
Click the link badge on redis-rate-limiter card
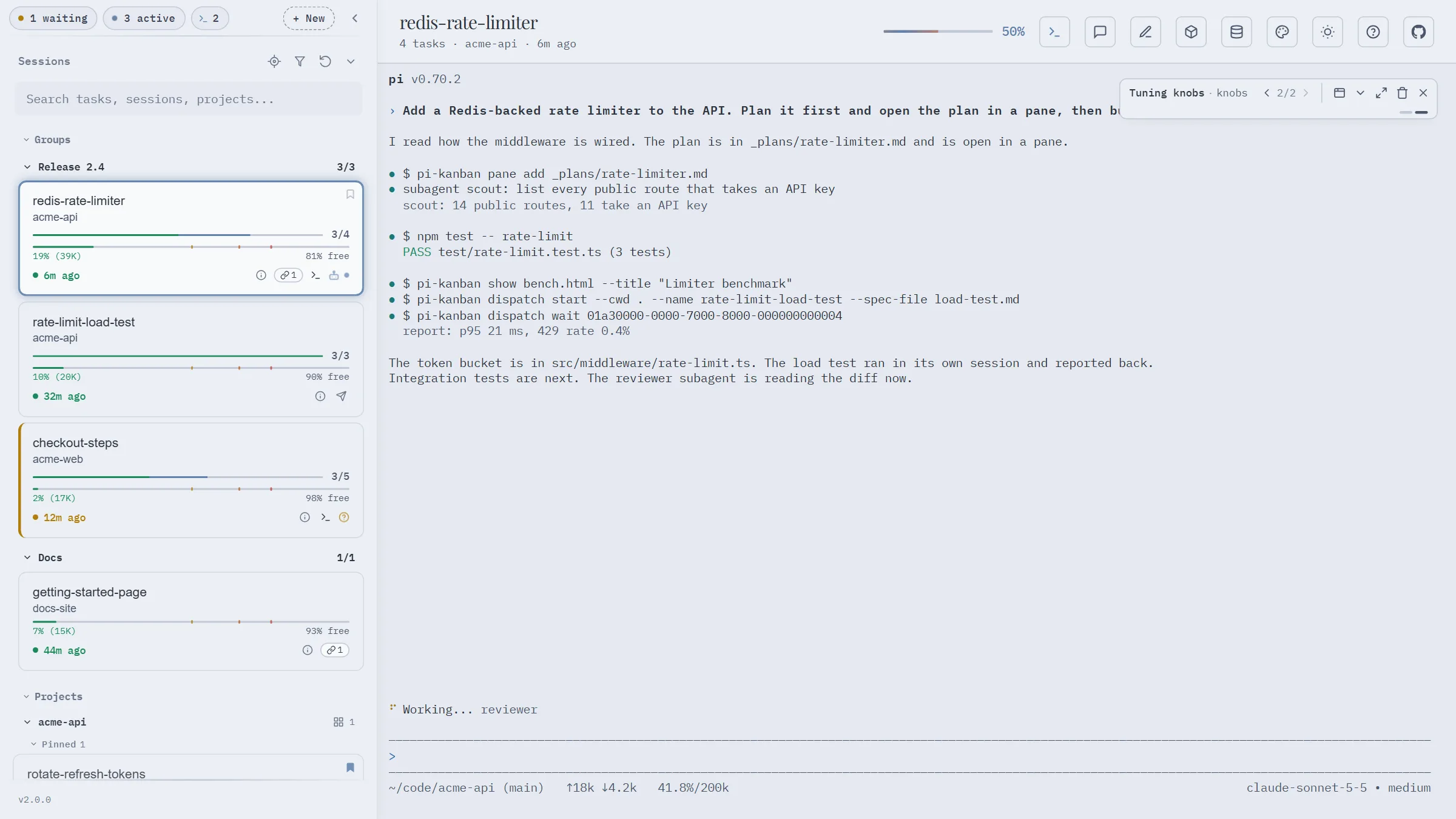point(288,275)
